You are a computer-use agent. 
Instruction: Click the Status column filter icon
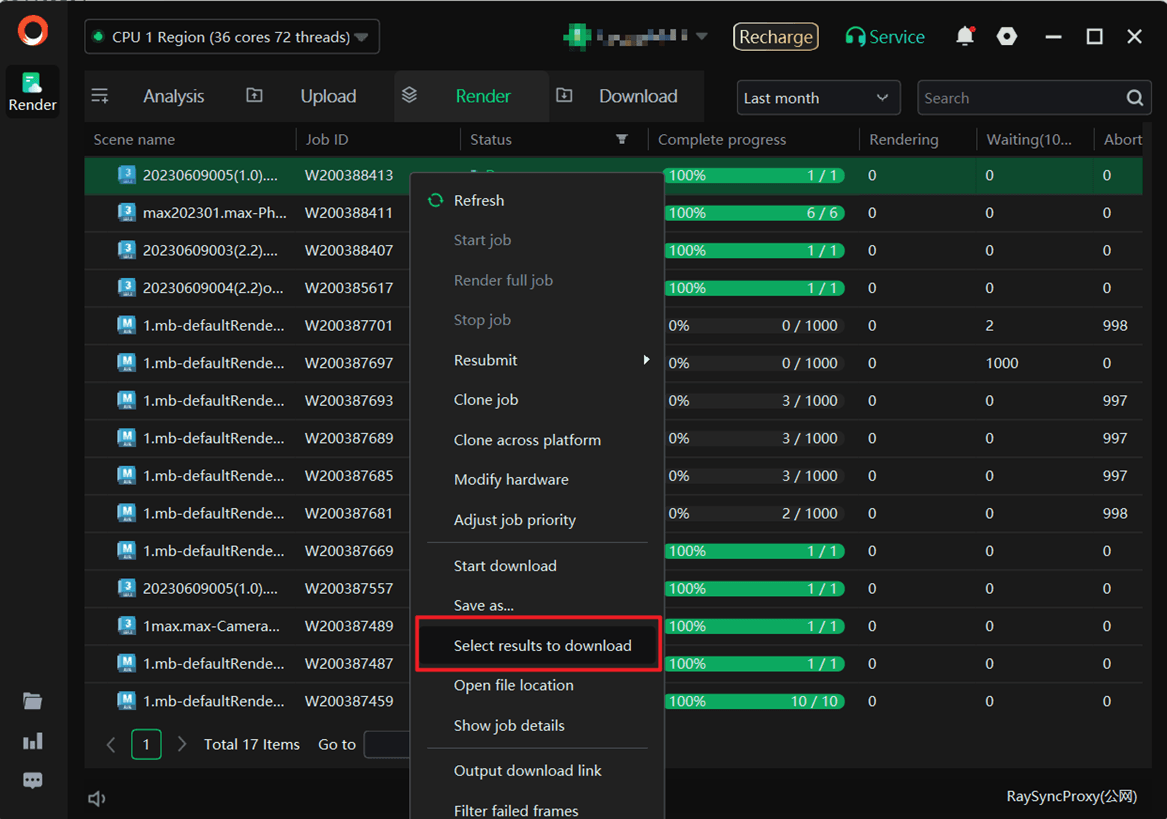622,139
